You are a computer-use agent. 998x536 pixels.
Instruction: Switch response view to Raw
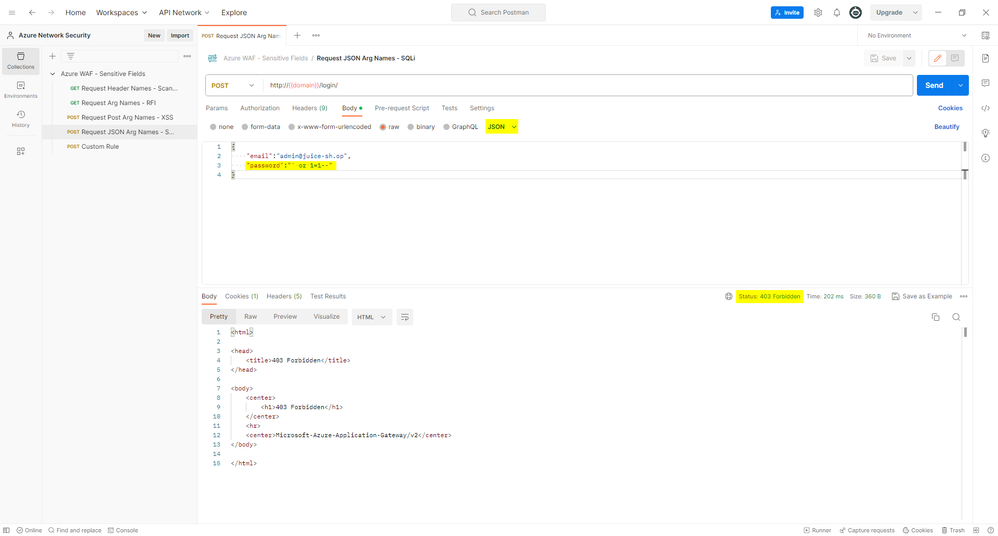click(251, 317)
